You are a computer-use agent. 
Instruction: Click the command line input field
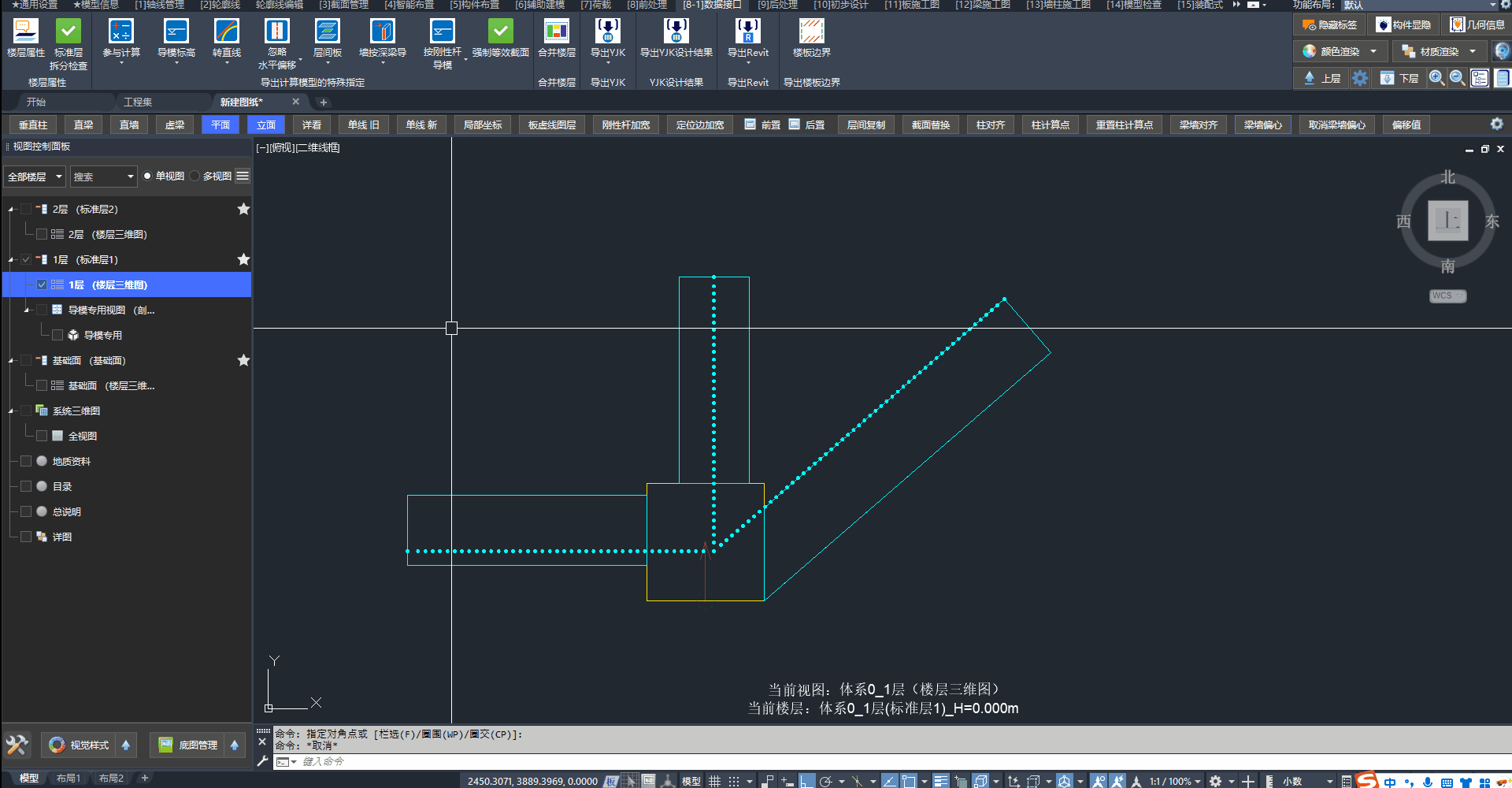click(x=551, y=762)
